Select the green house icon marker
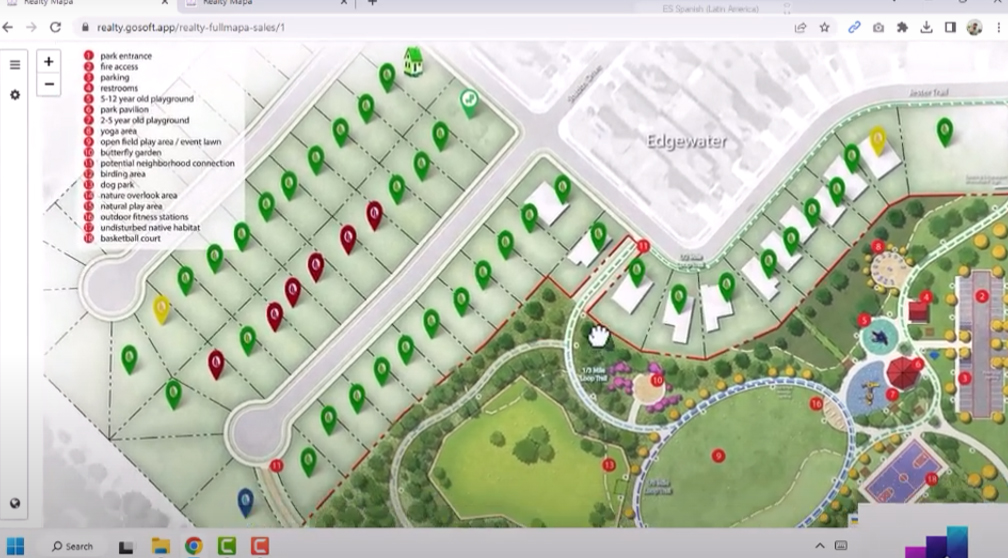Image resolution: width=1008 pixels, height=558 pixels. coord(413,61)
